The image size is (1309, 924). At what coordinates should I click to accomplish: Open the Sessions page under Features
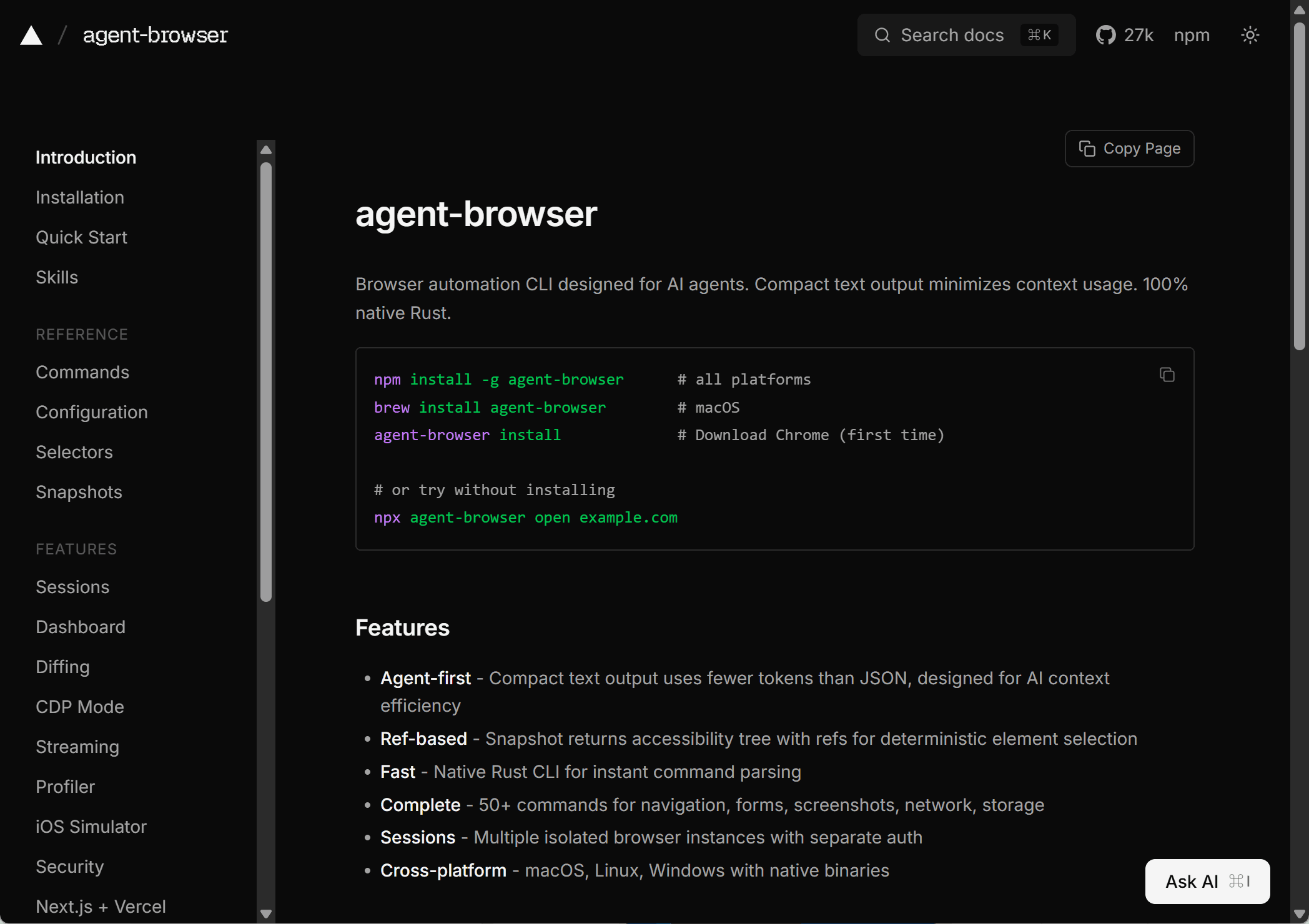tap(72, 587)
